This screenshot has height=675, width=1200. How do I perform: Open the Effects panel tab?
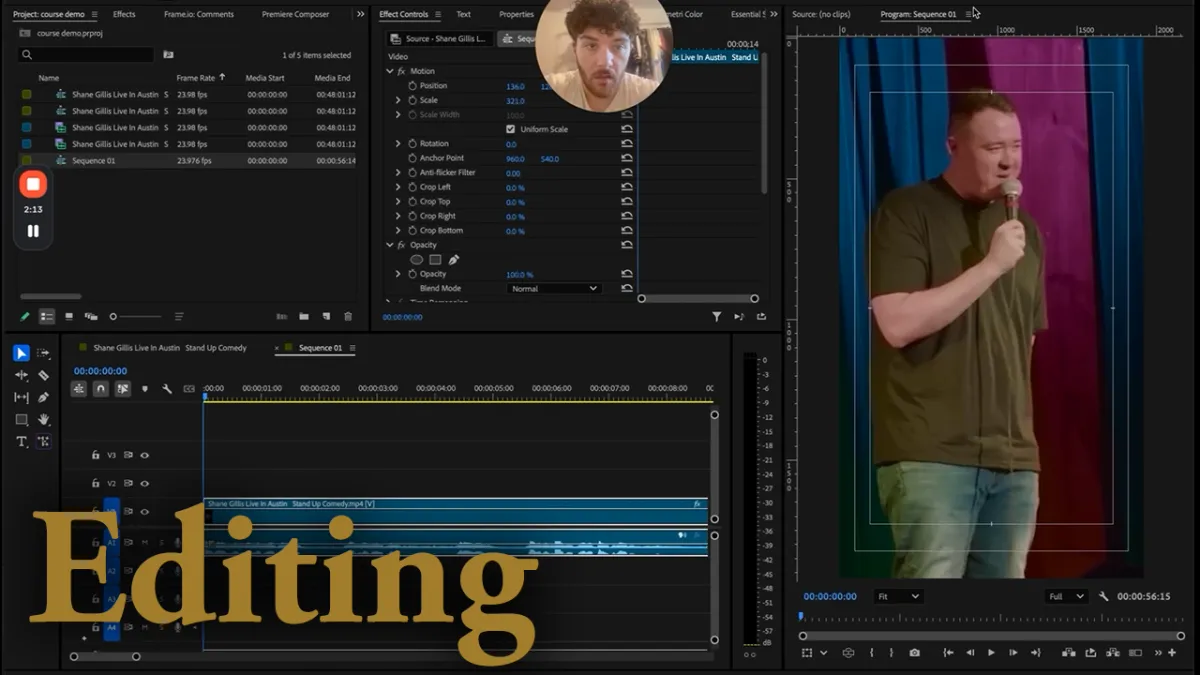point(124,15)
